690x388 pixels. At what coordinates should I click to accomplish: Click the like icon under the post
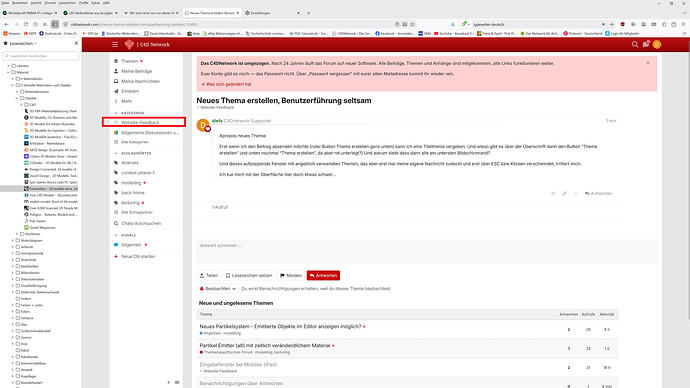pyautogui.click(x=553, y=194)
